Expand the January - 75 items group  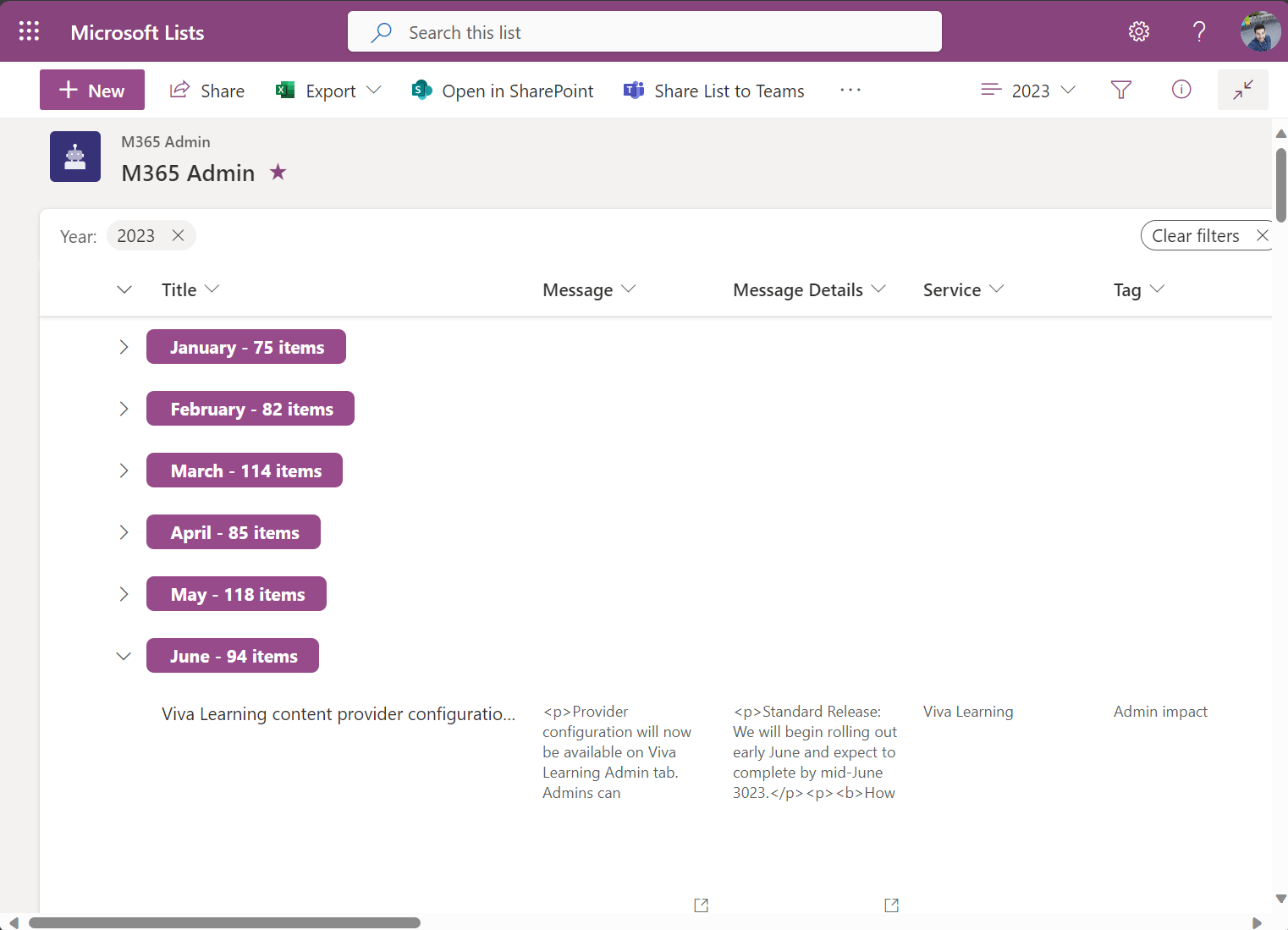(124, 347)
